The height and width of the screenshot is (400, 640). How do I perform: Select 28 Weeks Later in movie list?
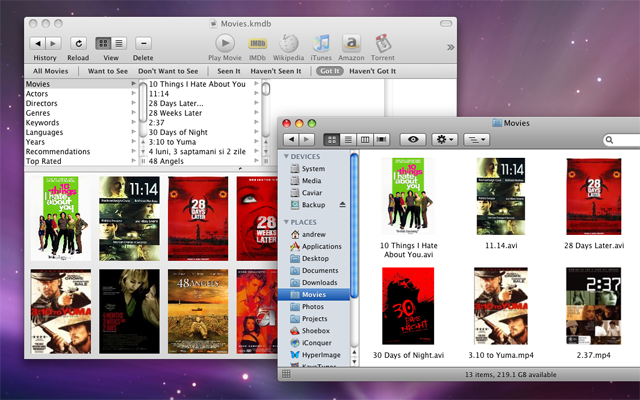(x=204, y=113)
